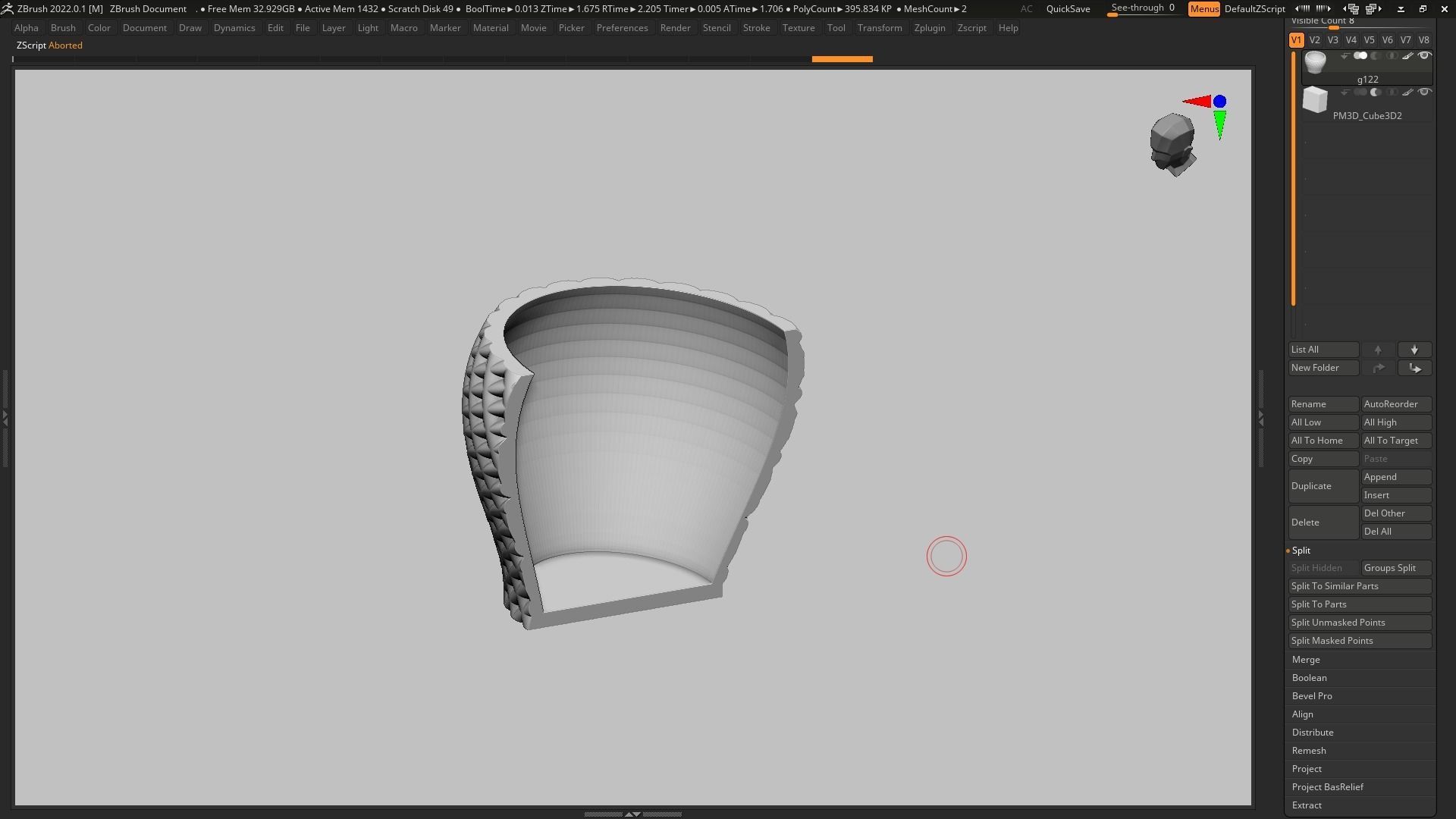The height and width of the screenshot is (819, 1456).
Task: Click the Groups Split button
Action: click(x=1396, y=568)
